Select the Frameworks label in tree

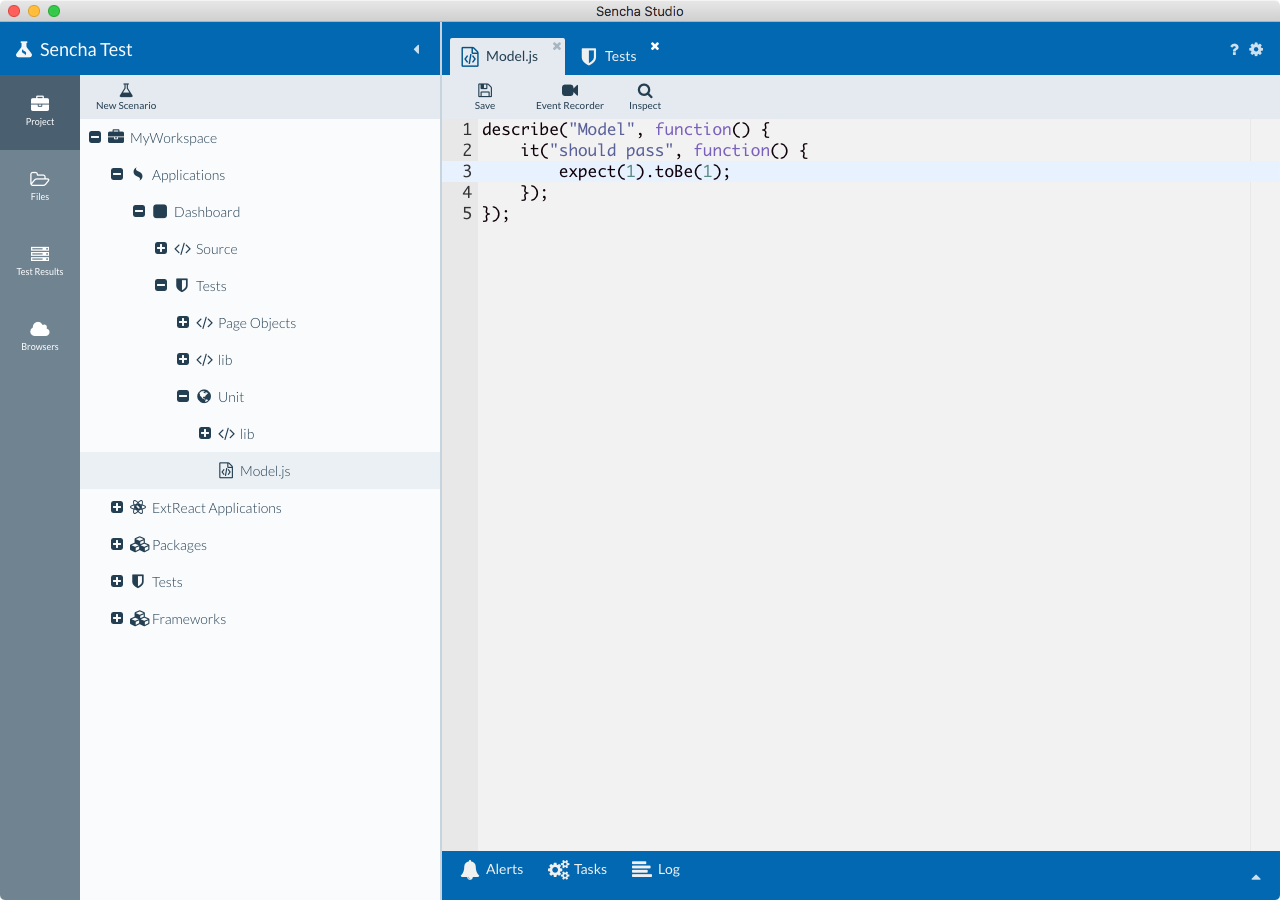(189, 619)
